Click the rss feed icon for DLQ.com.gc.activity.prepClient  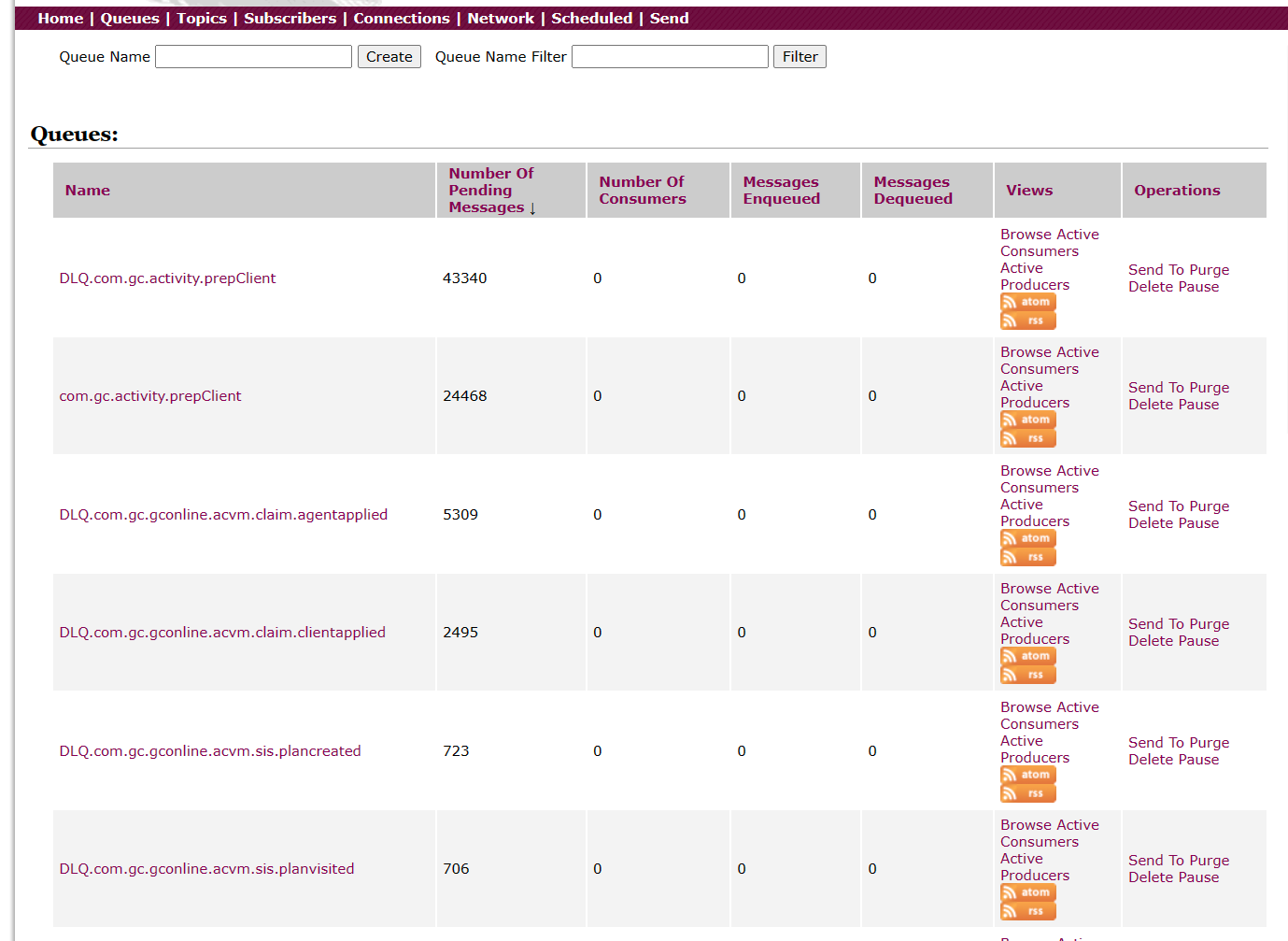tap(1027, 321)
